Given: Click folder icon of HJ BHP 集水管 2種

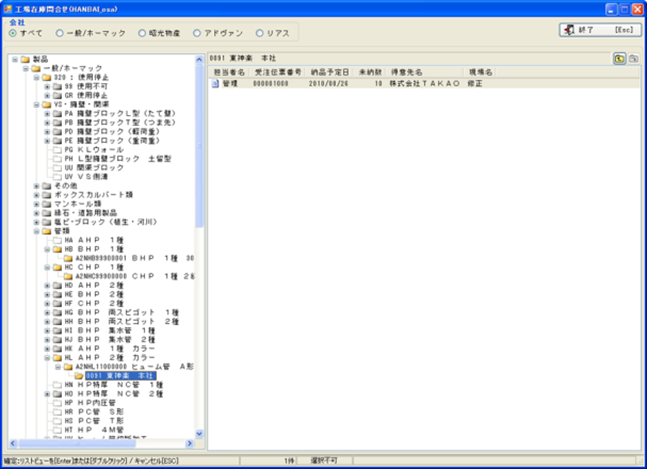Looking at the screenshot, I should coord(57,340).
